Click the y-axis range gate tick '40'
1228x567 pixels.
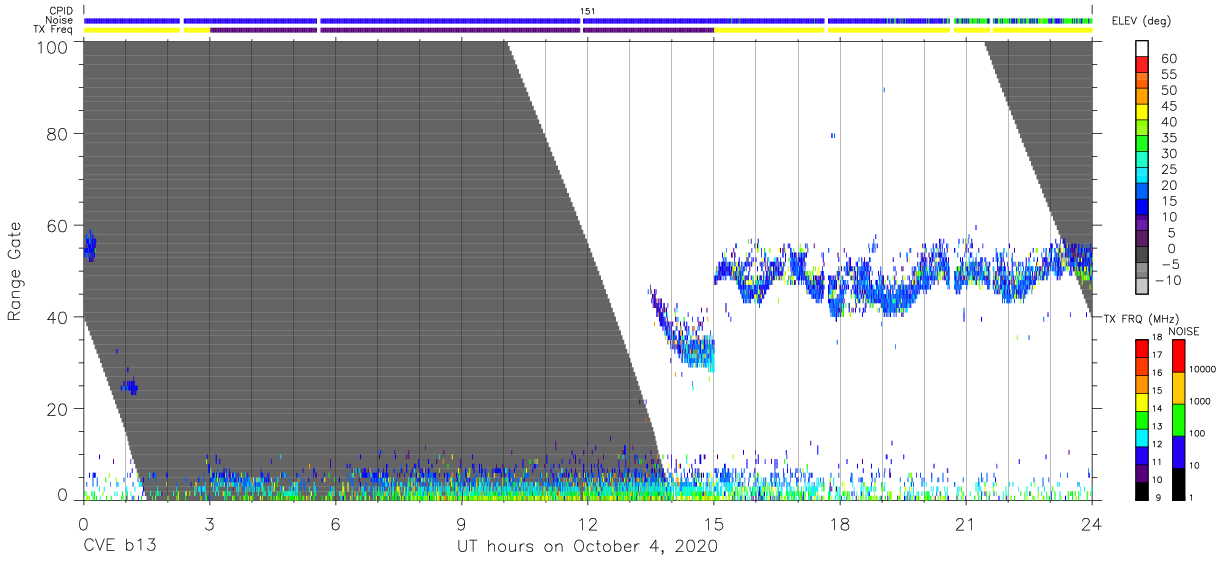pos(57,317)
